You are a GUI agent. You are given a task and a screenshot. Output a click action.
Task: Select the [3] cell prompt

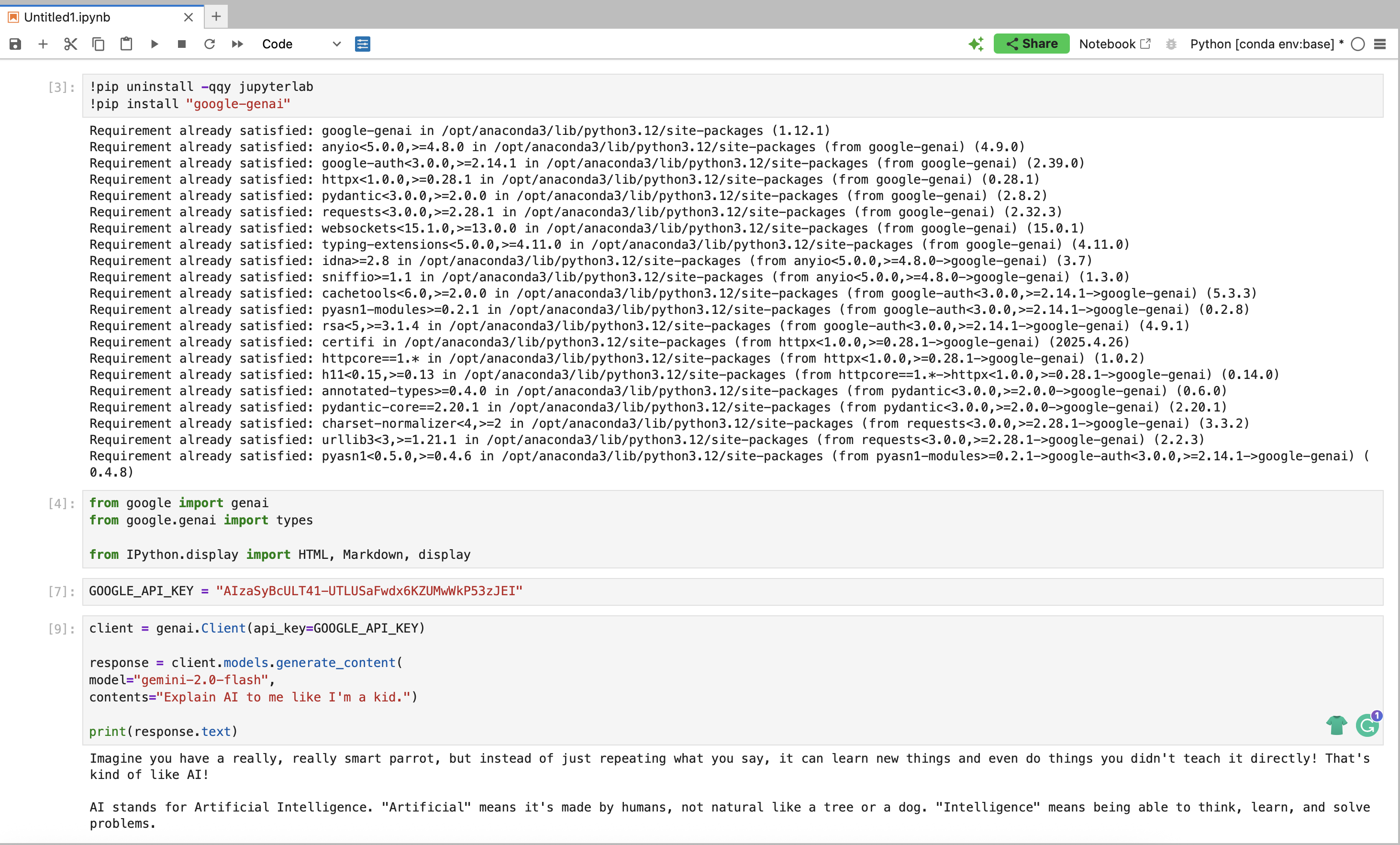[61, 87]
